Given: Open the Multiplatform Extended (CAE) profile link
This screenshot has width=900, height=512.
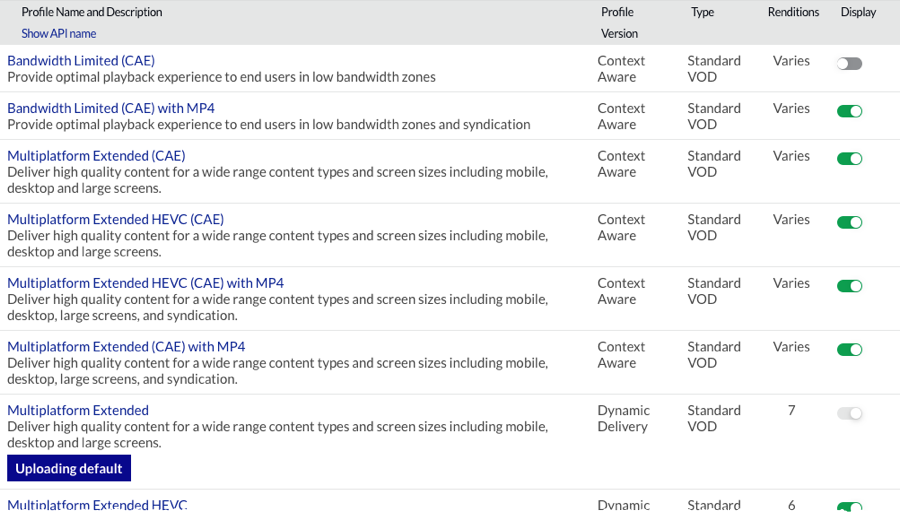Looking at the screenshot, I should 96,156.
